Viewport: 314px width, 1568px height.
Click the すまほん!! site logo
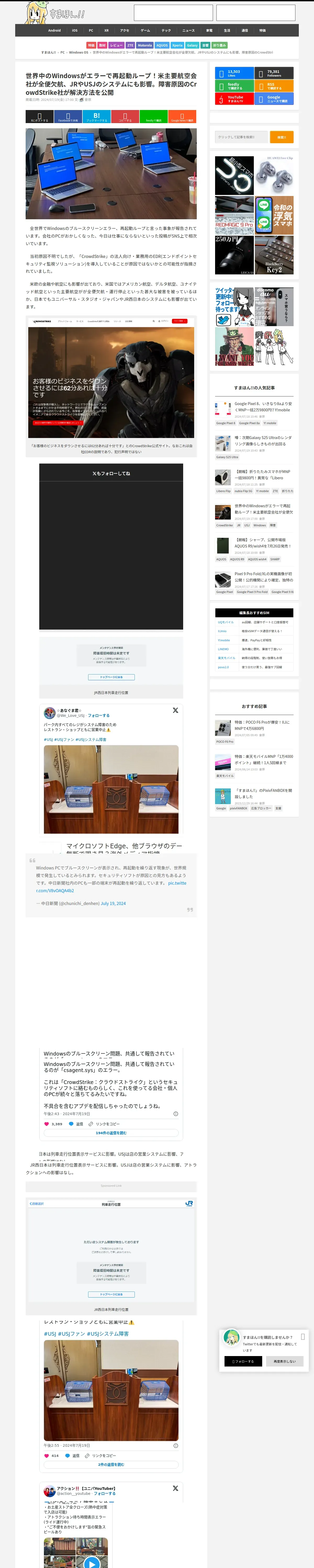pos(55,13)
